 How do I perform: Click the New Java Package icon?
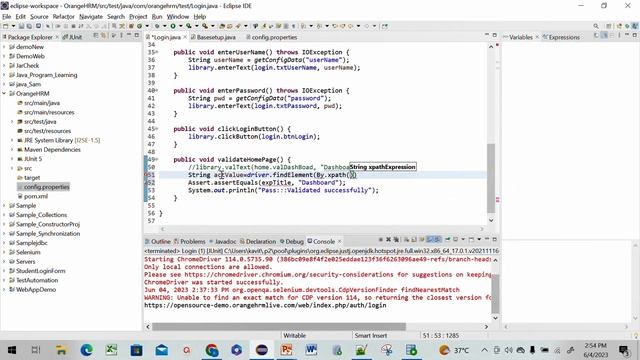(131, 26)
